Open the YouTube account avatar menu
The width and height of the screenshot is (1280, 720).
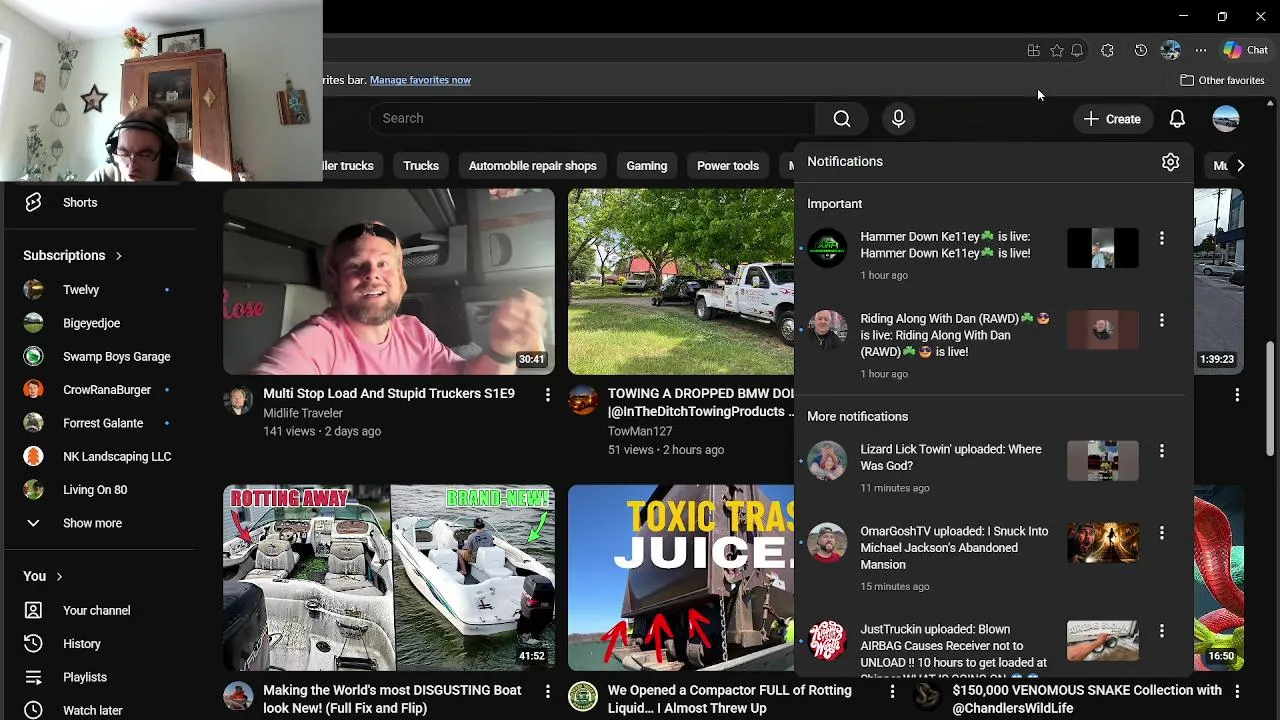pos(1226,119)
